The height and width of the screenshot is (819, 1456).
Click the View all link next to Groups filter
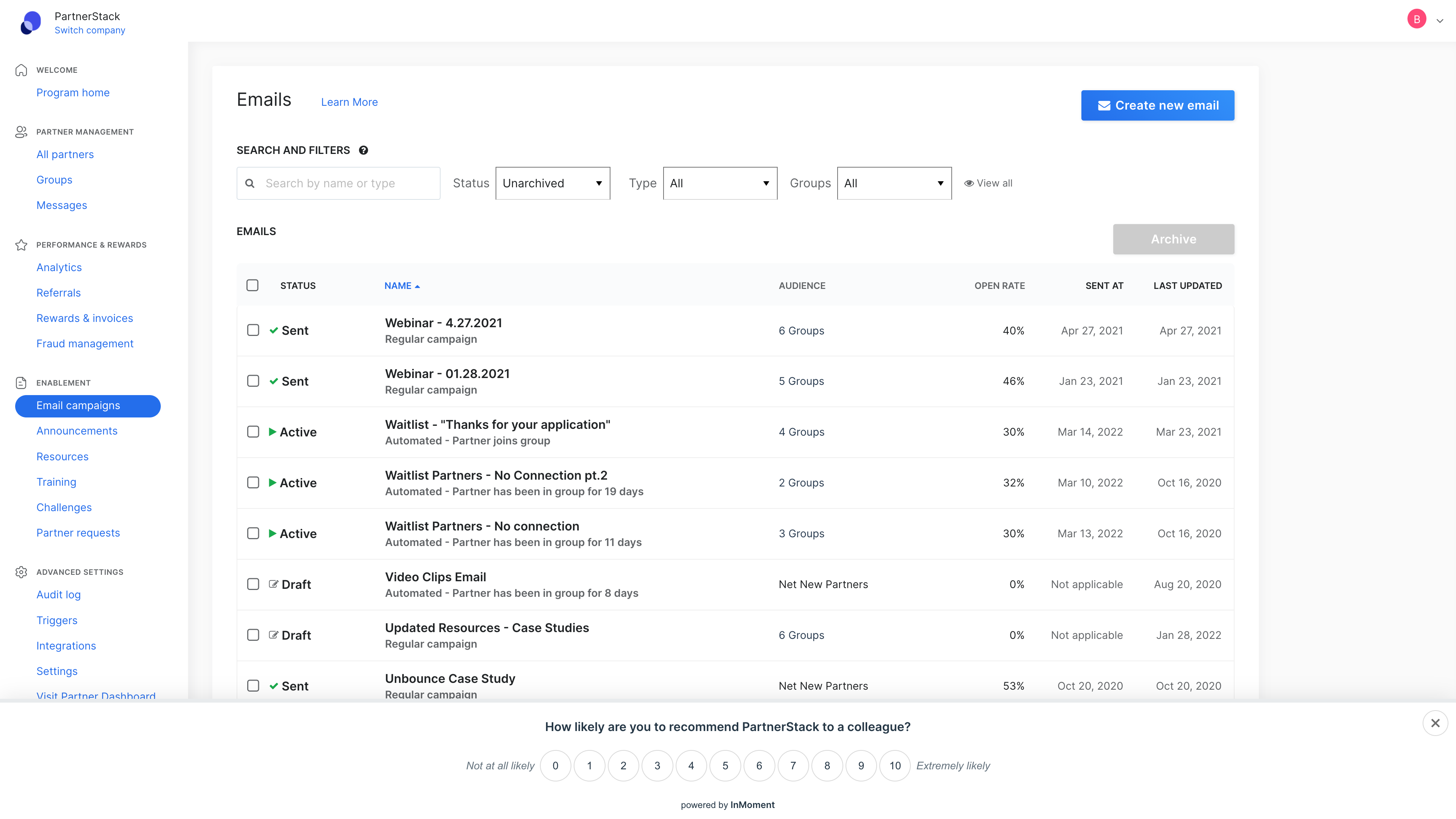pyautogui.click(x=988, y=183)
